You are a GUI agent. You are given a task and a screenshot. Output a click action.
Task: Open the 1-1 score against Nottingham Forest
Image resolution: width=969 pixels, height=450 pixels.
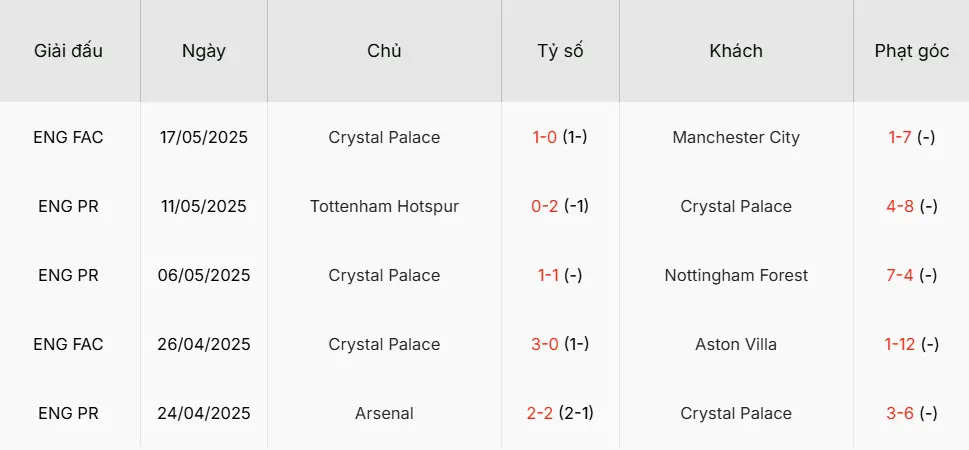(545, 276)
